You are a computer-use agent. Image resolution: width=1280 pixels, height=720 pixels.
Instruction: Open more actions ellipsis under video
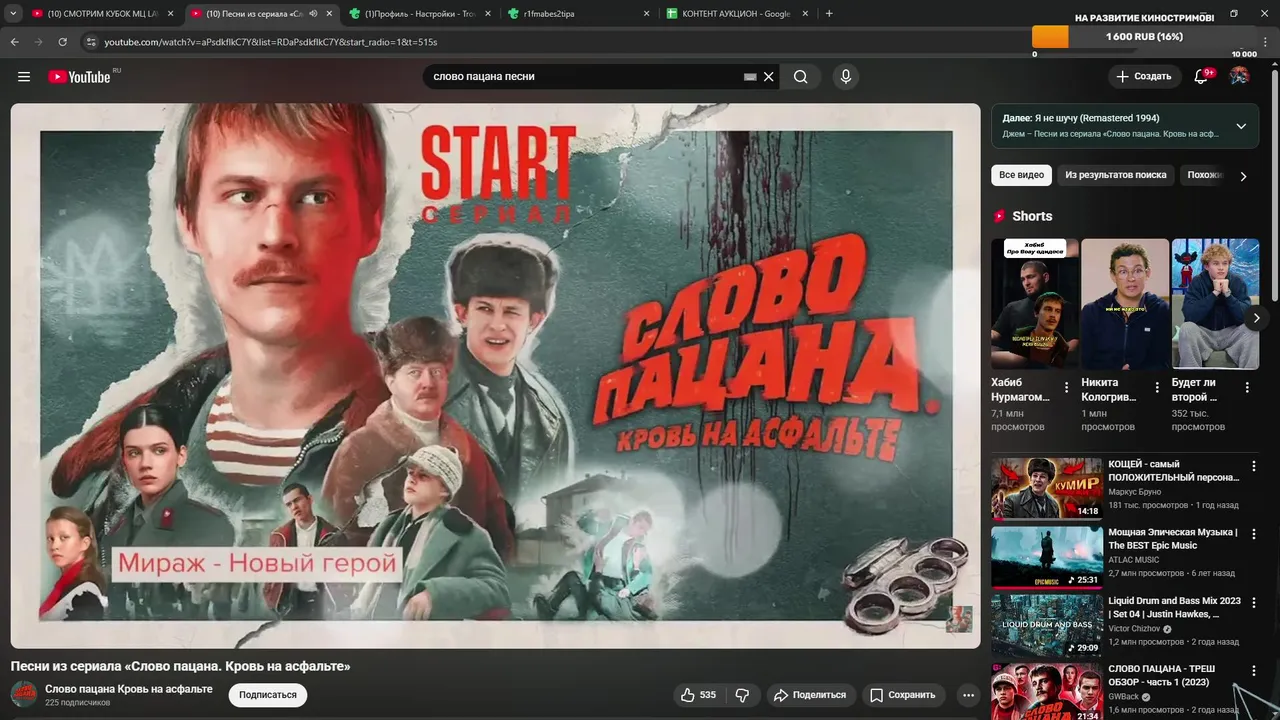click(968, 695)
